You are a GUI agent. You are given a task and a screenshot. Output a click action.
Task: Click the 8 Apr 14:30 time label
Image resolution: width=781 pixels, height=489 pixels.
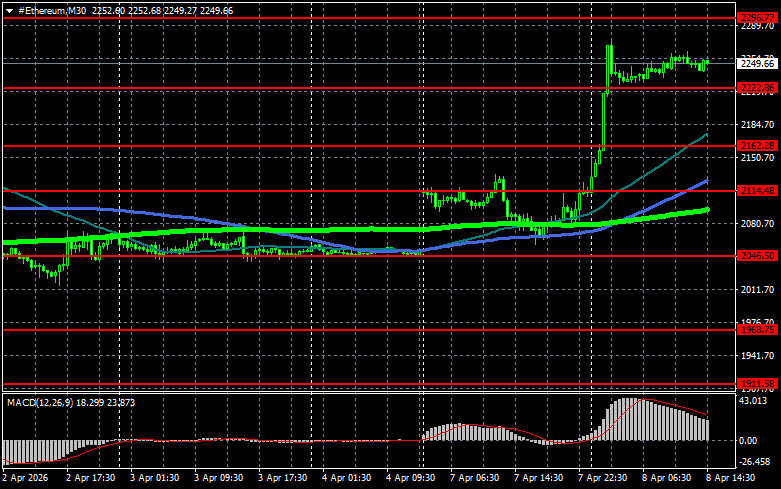(x=730, y=478)
